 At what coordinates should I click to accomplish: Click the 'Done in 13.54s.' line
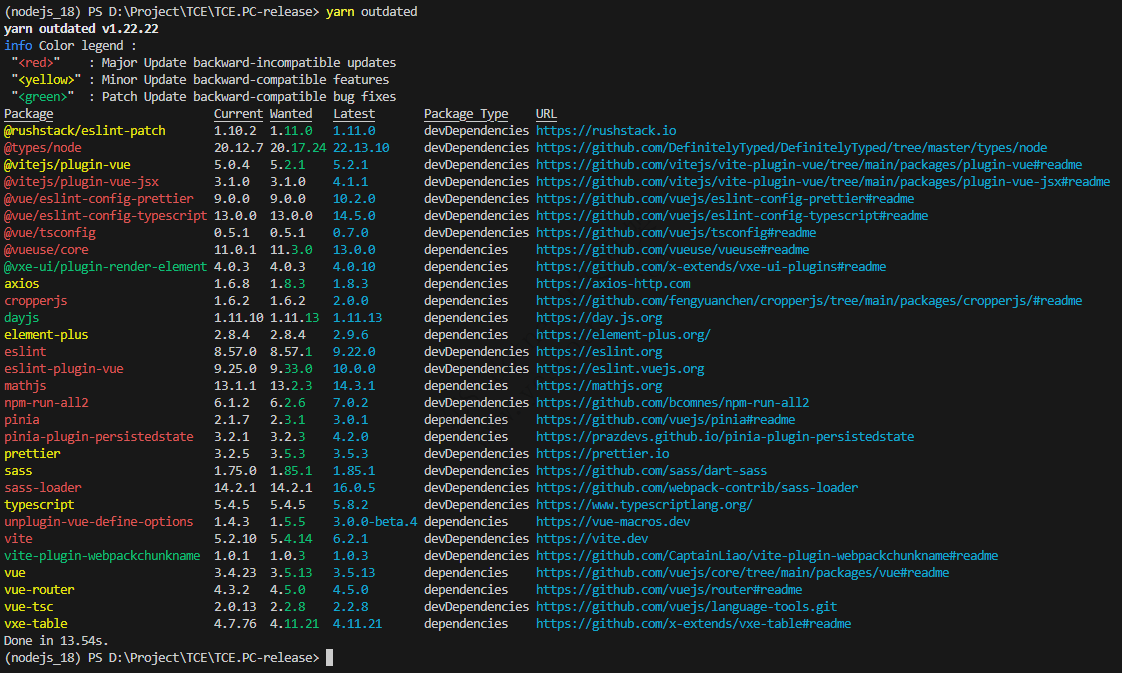pyautogui.click(x=57, y=641)
